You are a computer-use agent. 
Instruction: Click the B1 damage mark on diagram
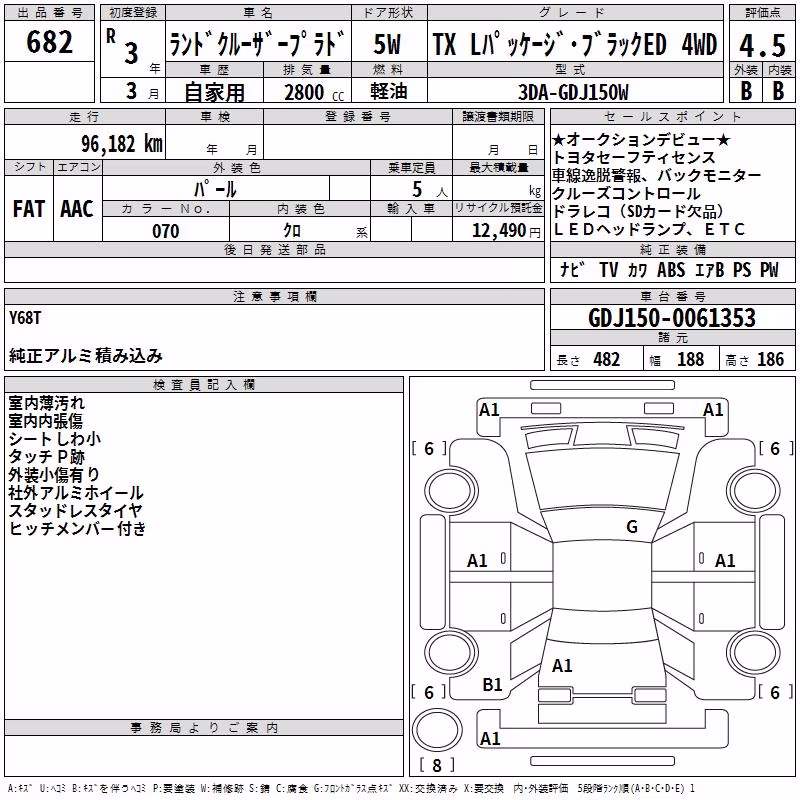pos(492,684)
